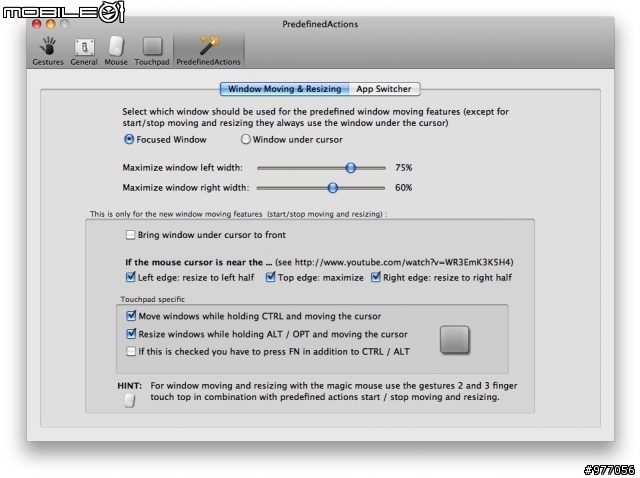This screenshot has width=640, height=478.
Task: Switch to Window Moving & Resizing tab
Action: pos(284,89)
